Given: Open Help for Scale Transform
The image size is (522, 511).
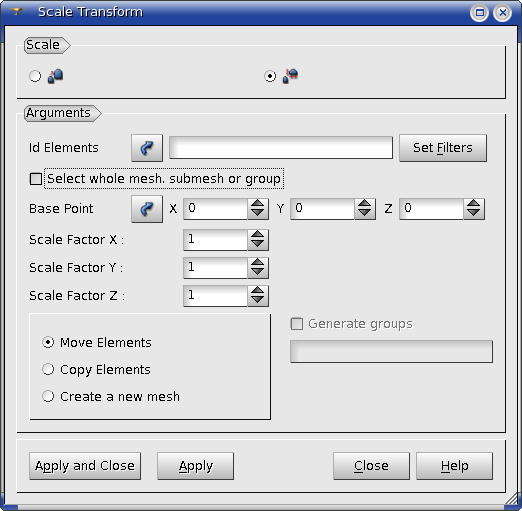Looking at the screenshot, I should coord(454,466).
